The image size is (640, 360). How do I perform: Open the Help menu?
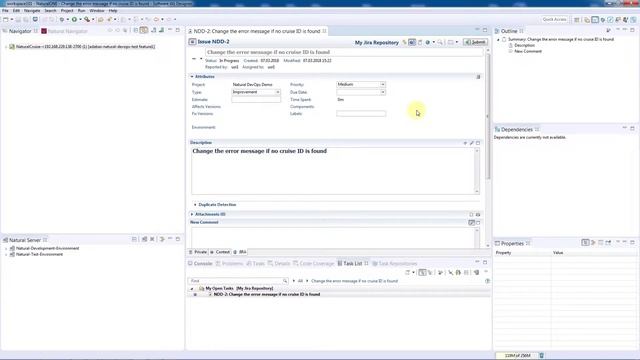click(x=113, y=11)
